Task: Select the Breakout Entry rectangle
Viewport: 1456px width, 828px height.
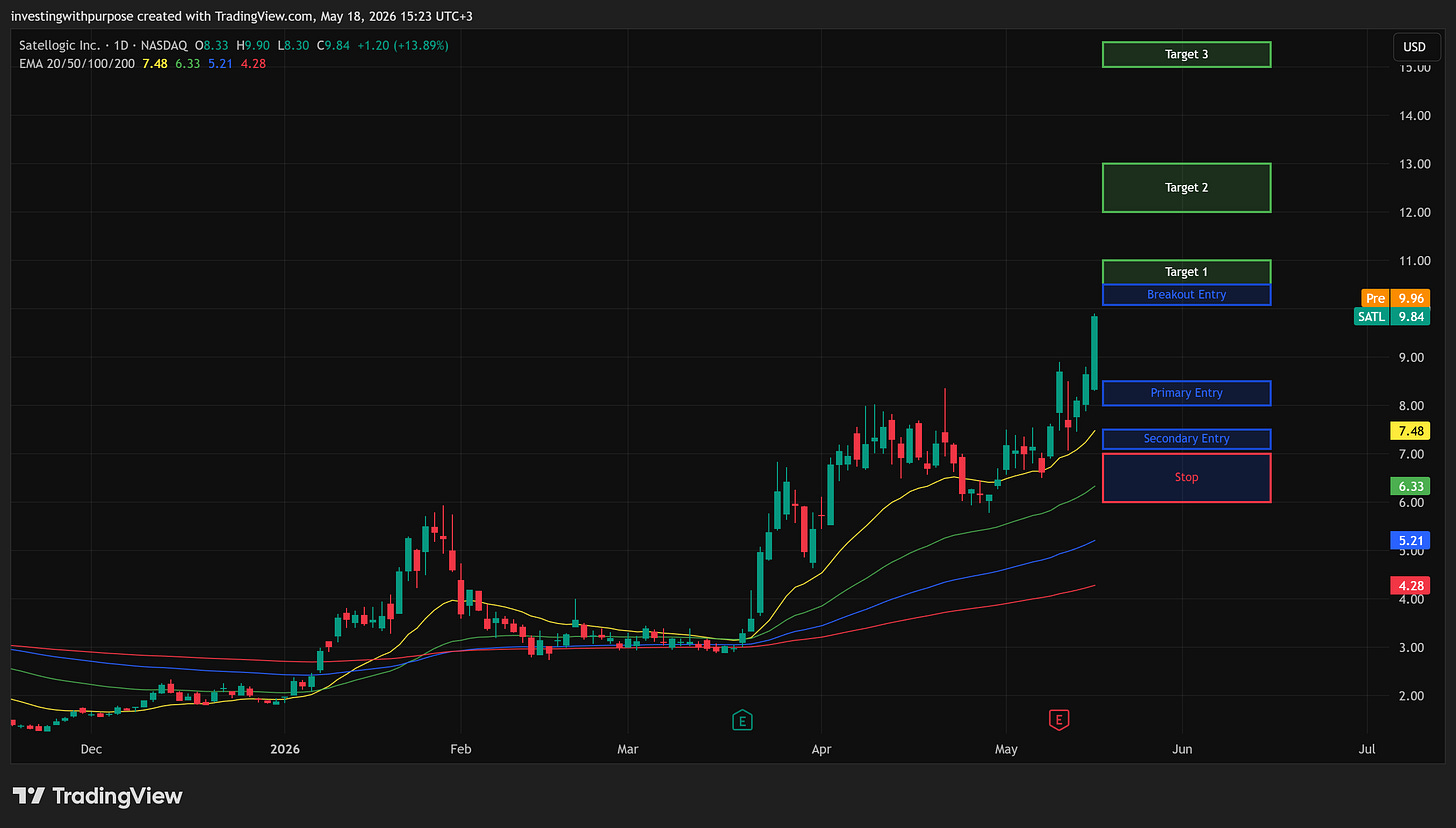Action: tap(1186, 294)
